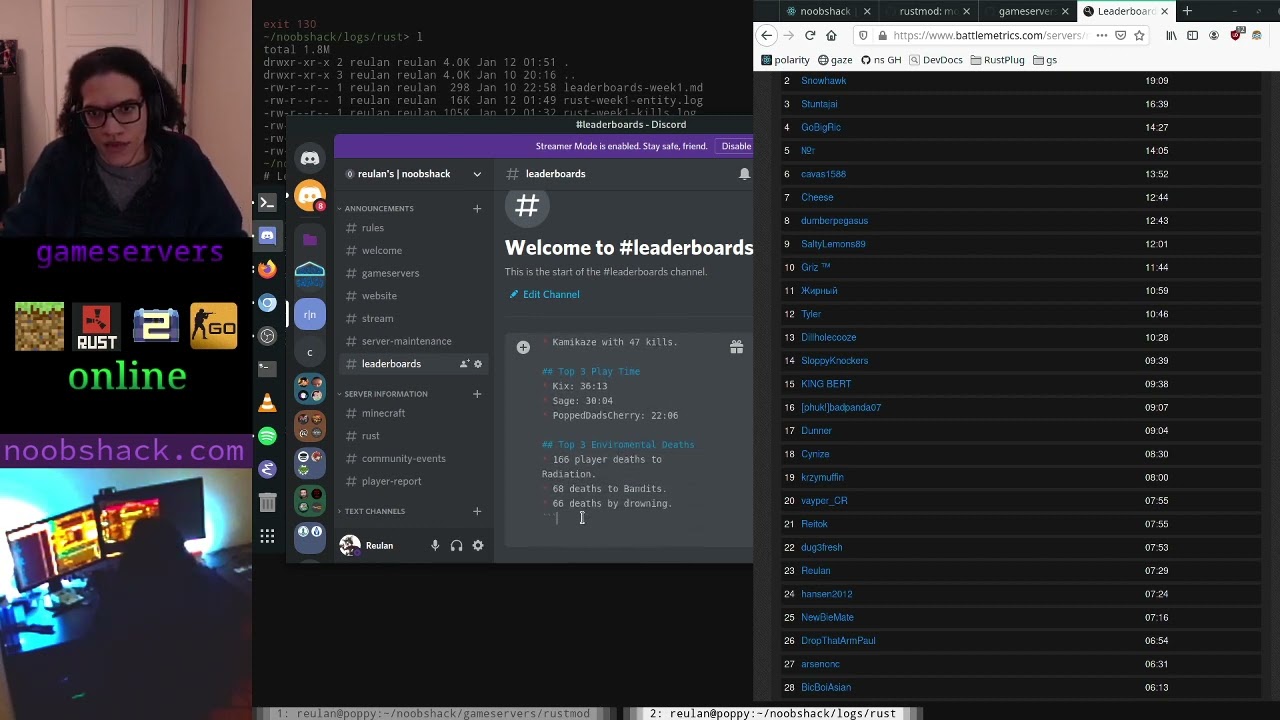Image resolution: width=1280 pixels, height=720 pixels.
Task: Open the Discord server icon labeled c
Action: [310, 352]
